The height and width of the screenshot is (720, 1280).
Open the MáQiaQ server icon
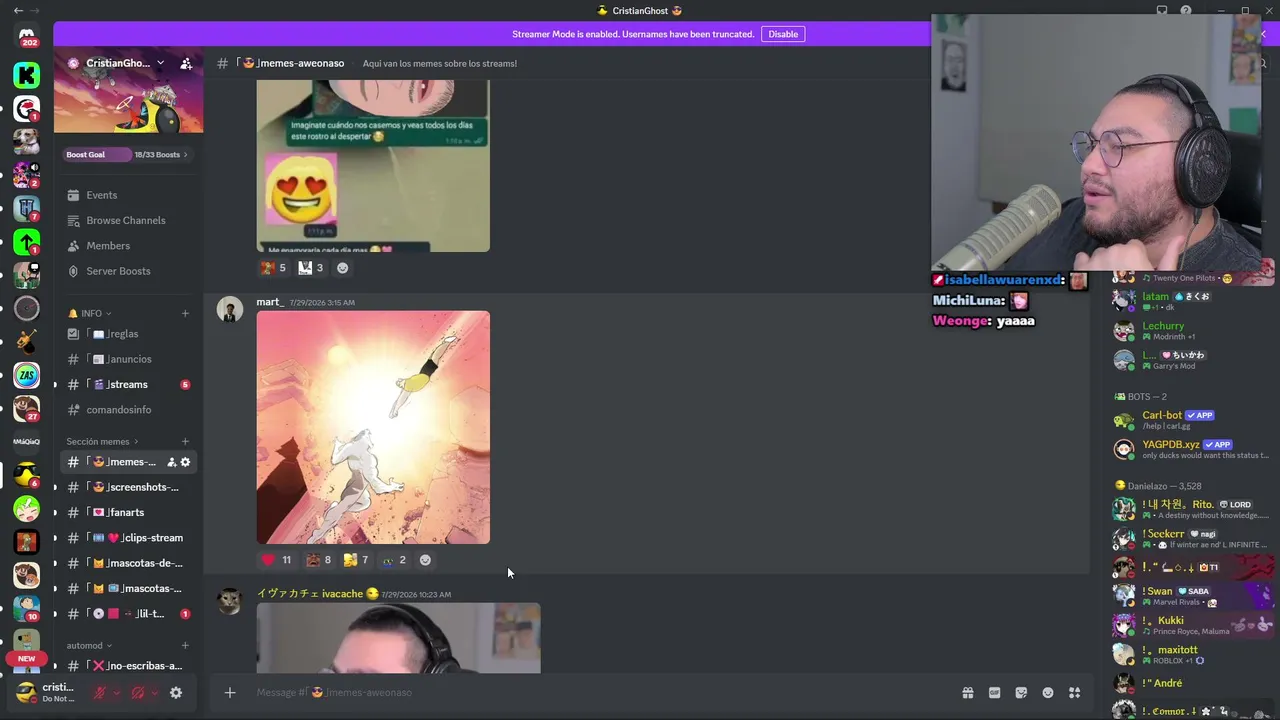(27, 441)
